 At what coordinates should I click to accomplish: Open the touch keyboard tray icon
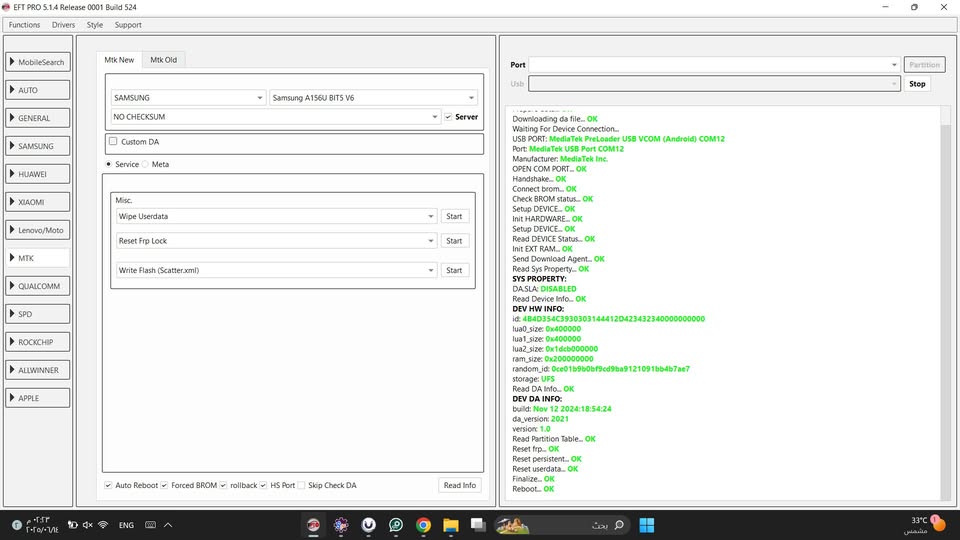tap(150, 525)
